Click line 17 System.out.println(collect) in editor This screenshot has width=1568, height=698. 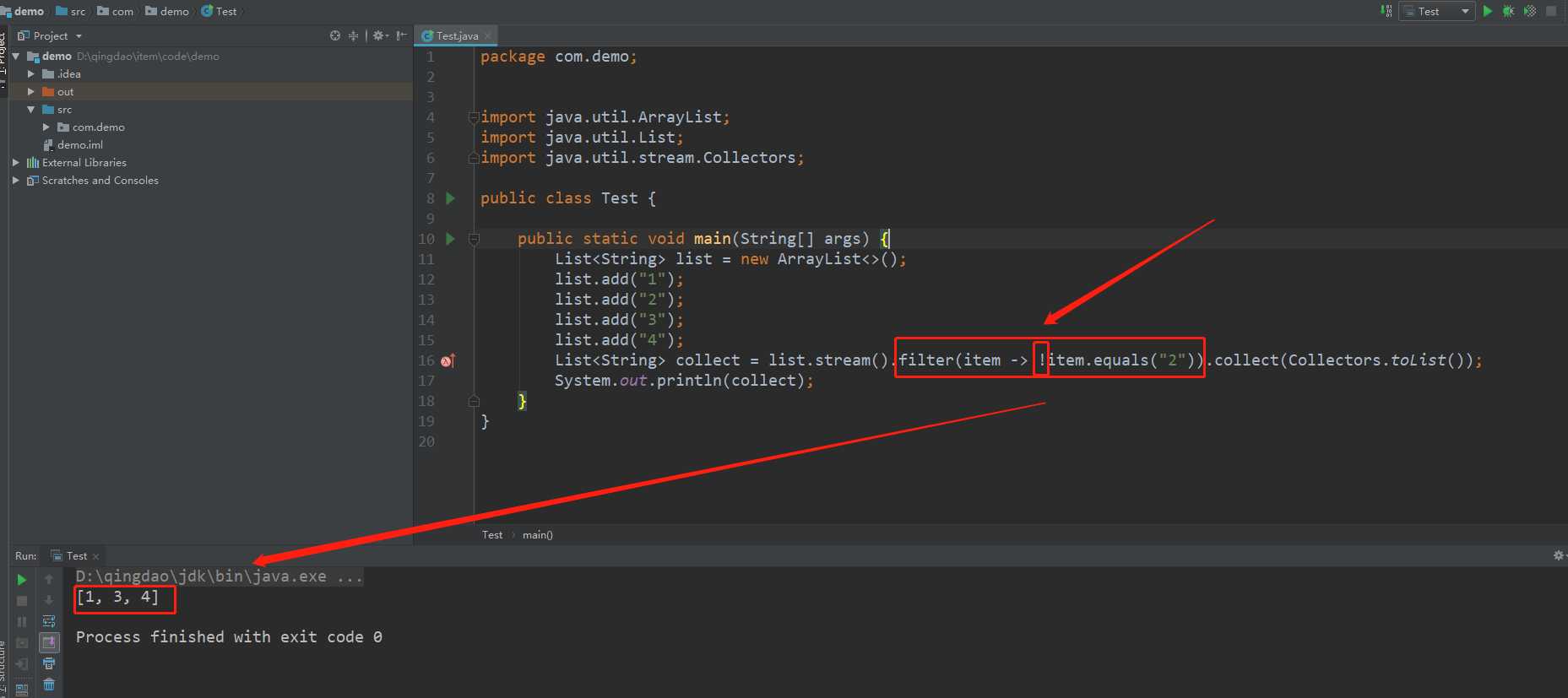684,381
